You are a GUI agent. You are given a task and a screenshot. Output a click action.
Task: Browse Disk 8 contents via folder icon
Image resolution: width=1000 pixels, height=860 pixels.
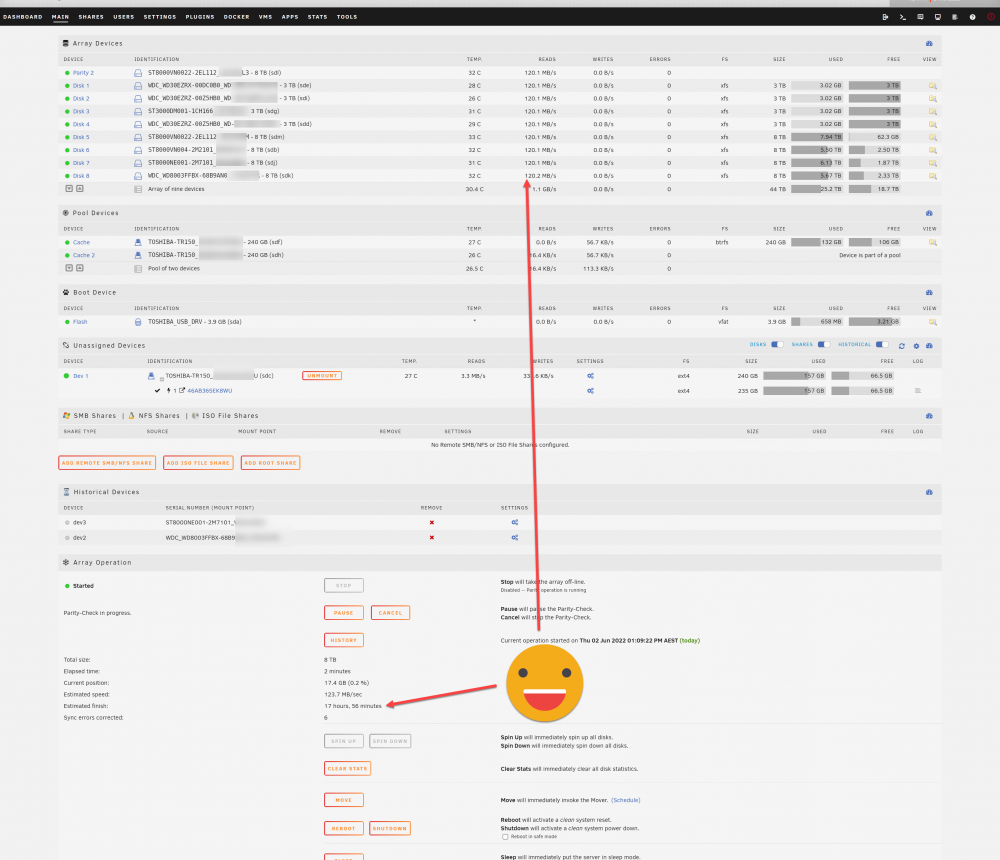(932, 176)
